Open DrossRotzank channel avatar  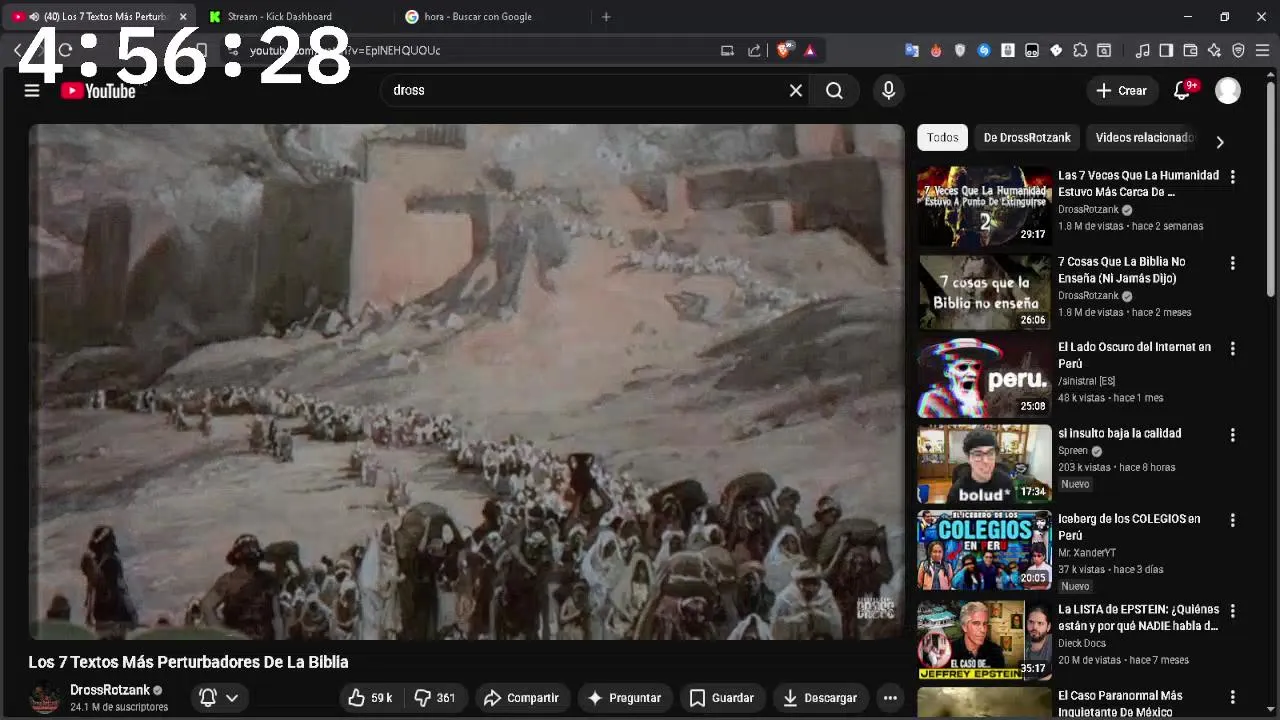(44, 698)
